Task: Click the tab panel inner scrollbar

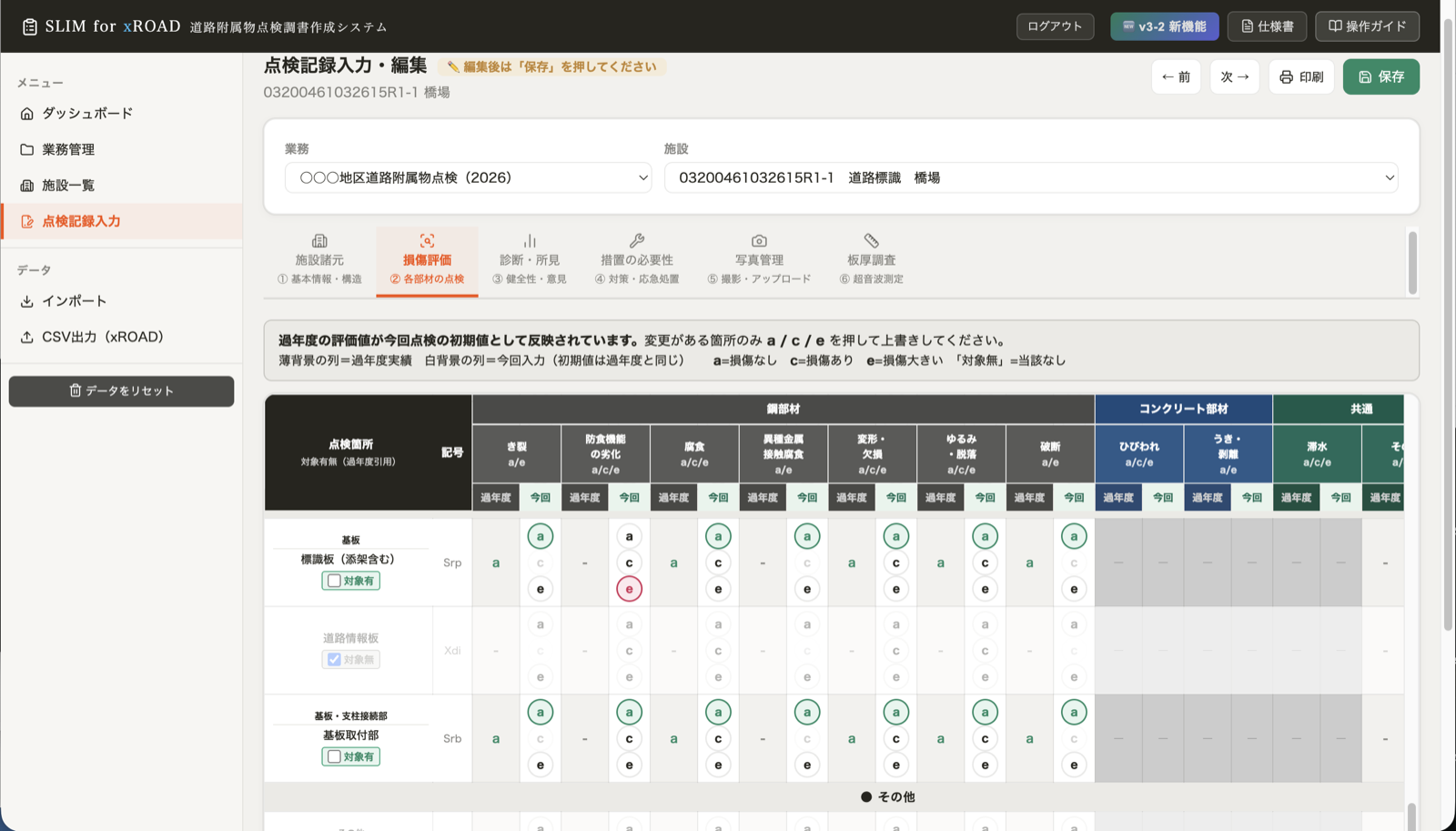Action: tap(1412, 263)
